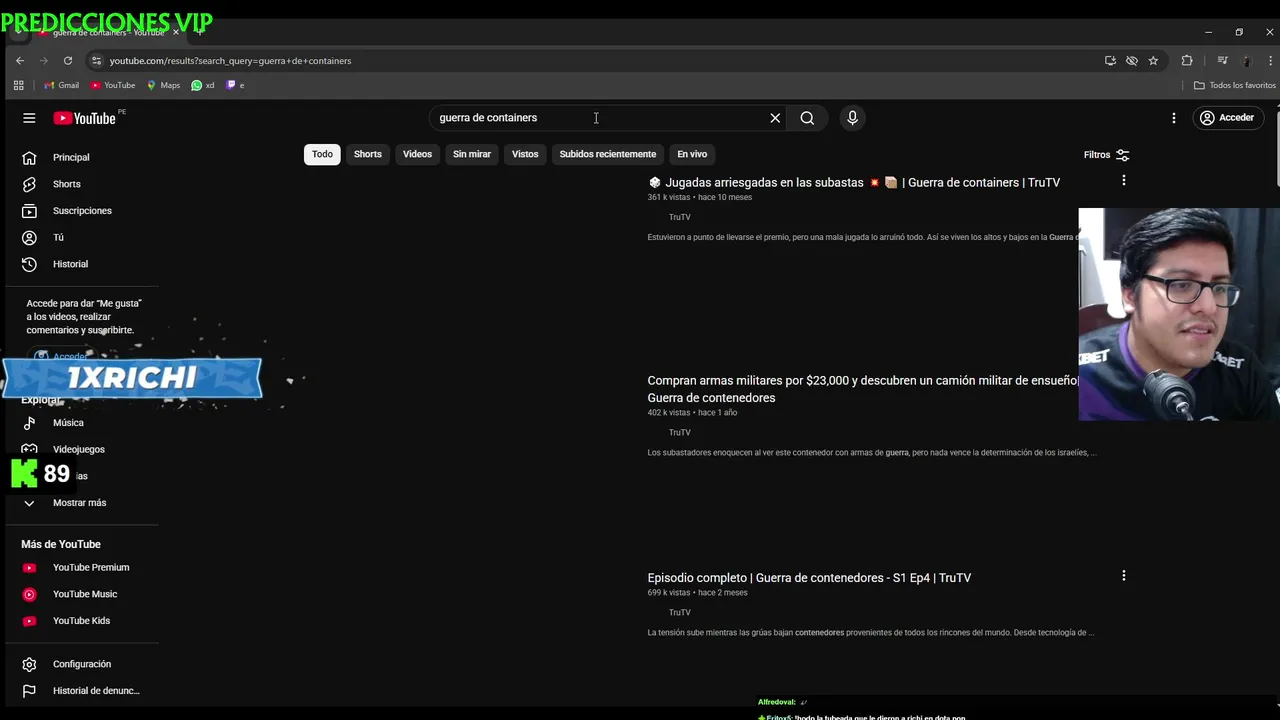Select the Shorts filter chip
This screenshot has width=1280, height=720.
coord(368,154)
